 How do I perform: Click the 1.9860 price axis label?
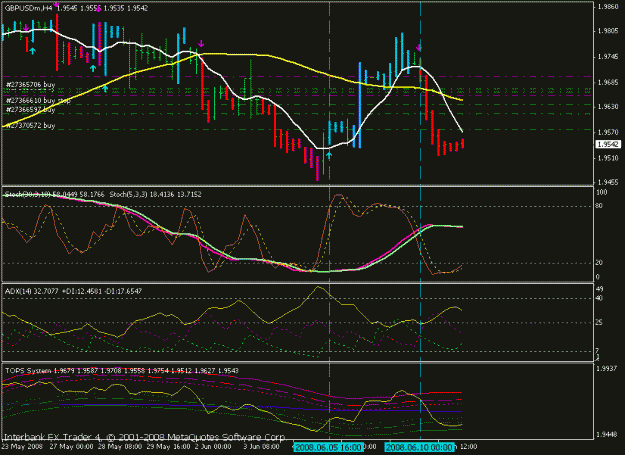coord(608,7)
